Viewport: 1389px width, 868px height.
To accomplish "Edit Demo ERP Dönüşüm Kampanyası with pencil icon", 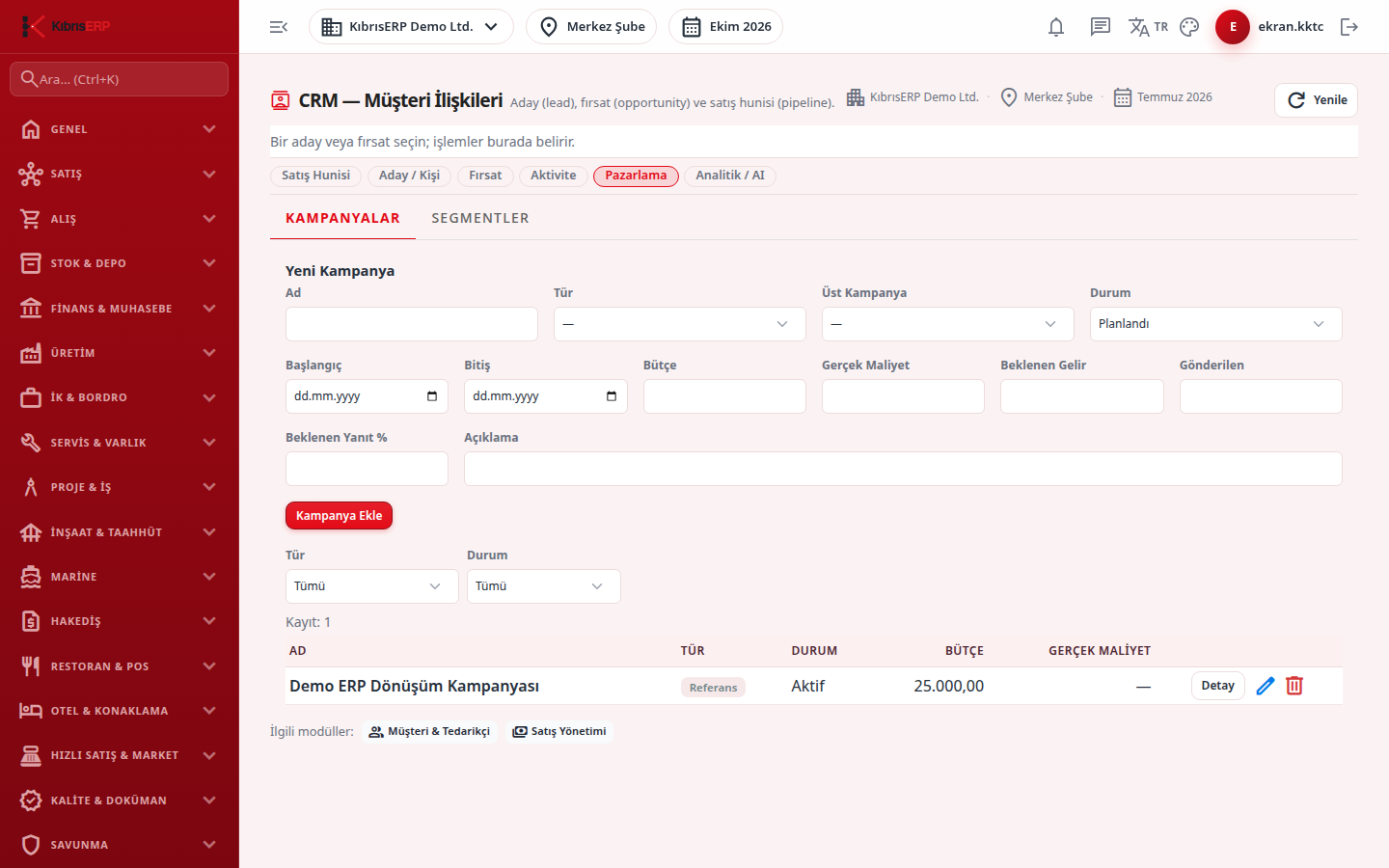I will [1266, 686].
